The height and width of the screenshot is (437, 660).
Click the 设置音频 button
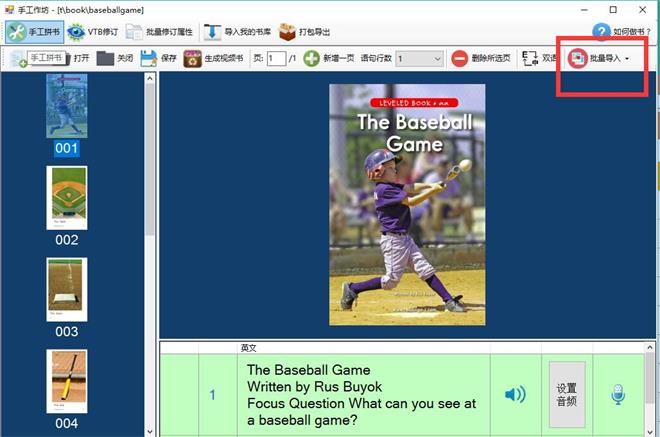tap(567, 394)
